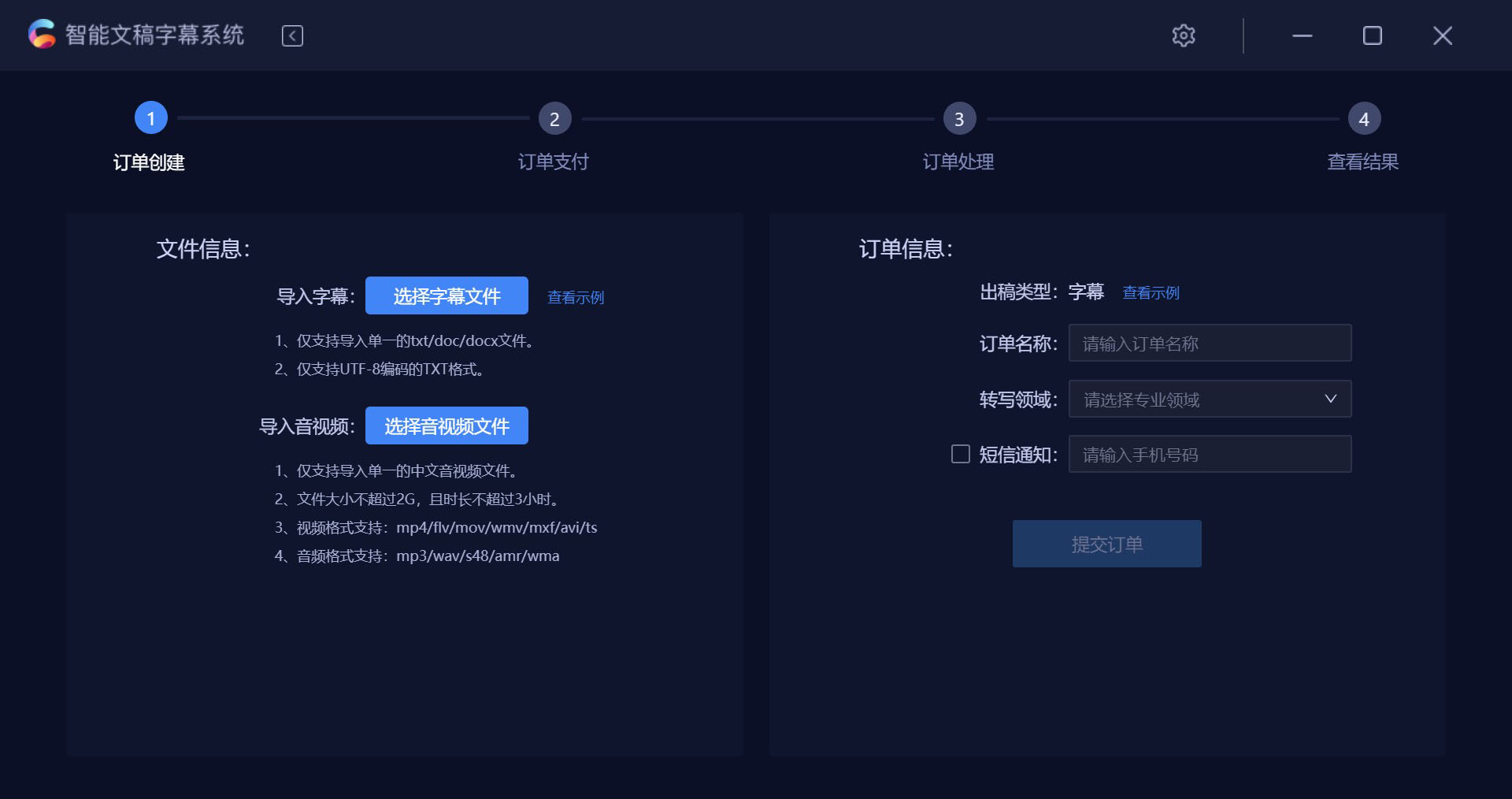1512x799 pixels.
Task: Click the 转写领域 label
Action: tap(1018, 399)
